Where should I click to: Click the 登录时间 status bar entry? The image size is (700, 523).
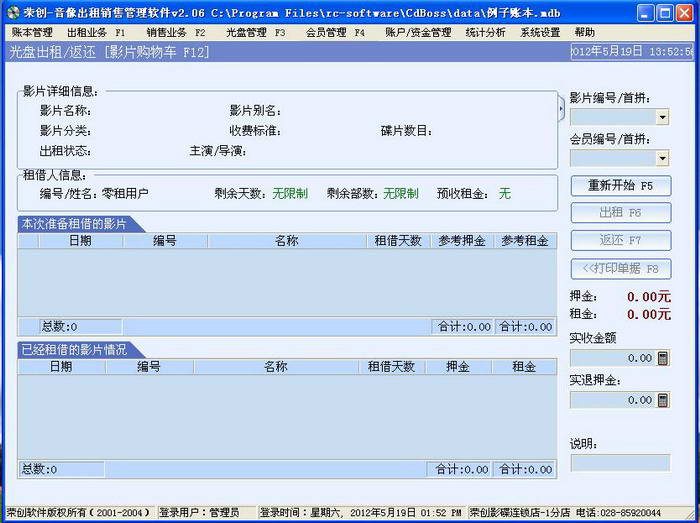(x=360, y=513)
